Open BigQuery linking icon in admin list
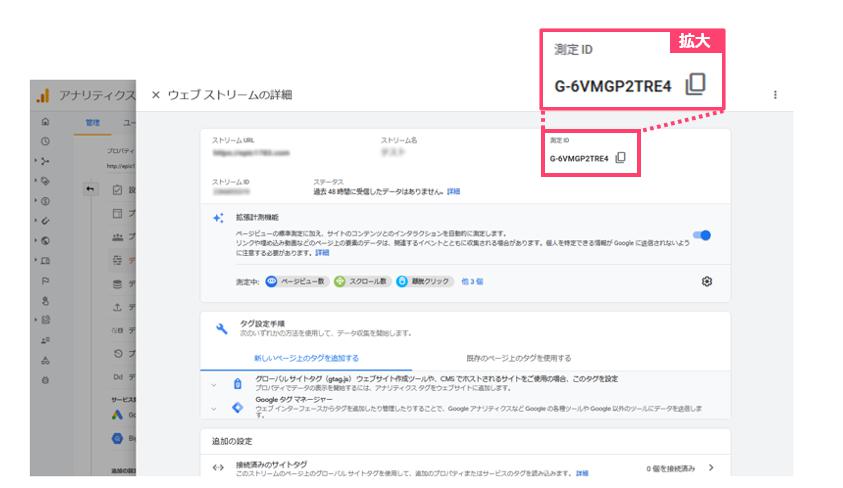The height and width of the screenshot is (488, 843). click(117, 439)
